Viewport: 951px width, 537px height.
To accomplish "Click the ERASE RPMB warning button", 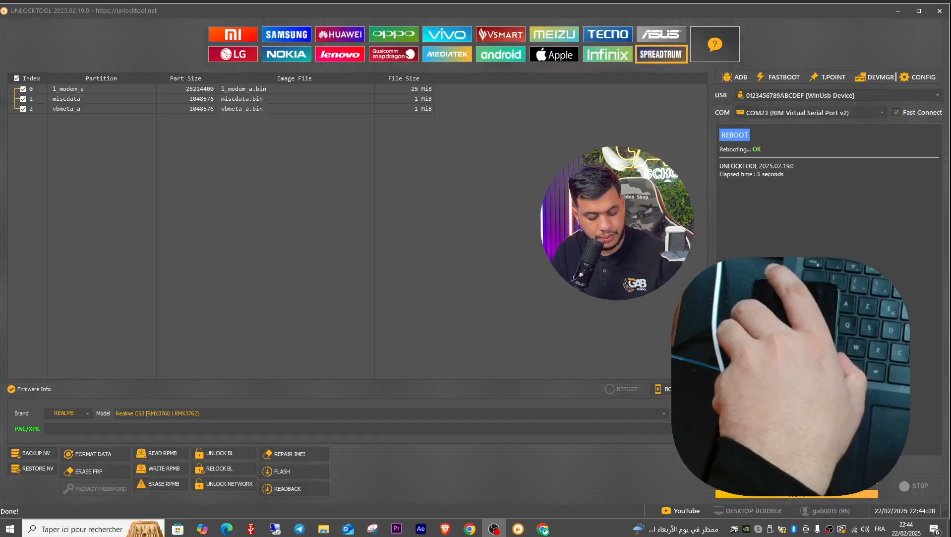I will [160, 484].
